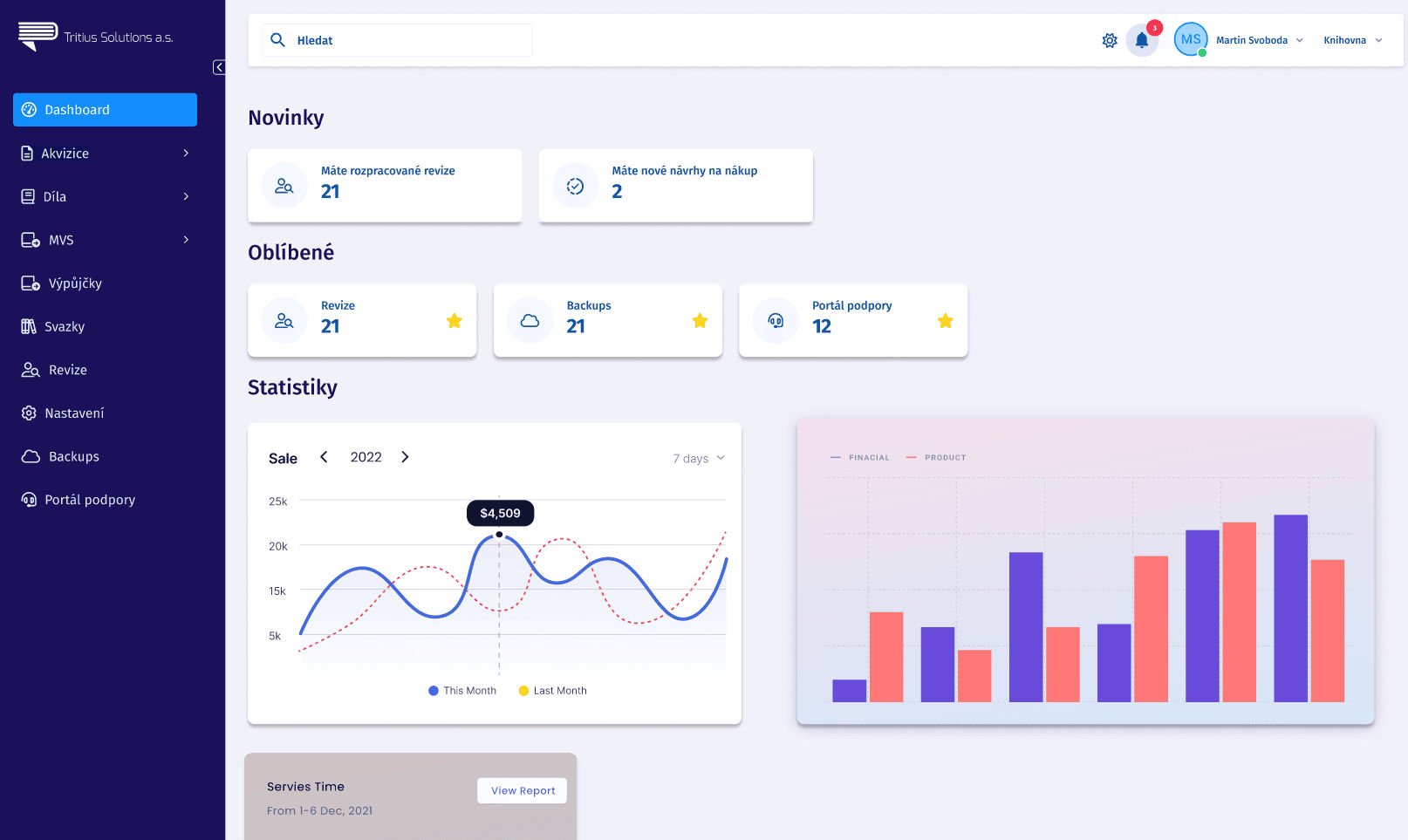Viewport: 1408px width, 840px height.
Task: Expand the Akvizice submenu chevron
Action: 186,154
